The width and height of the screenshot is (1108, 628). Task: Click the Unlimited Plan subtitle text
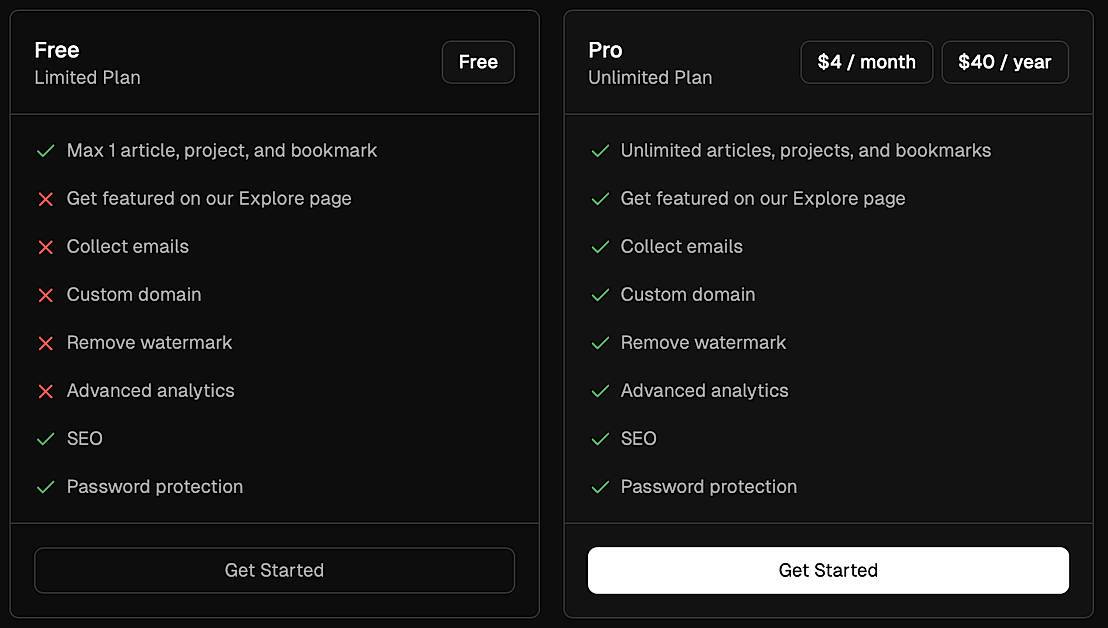[650, 78]
